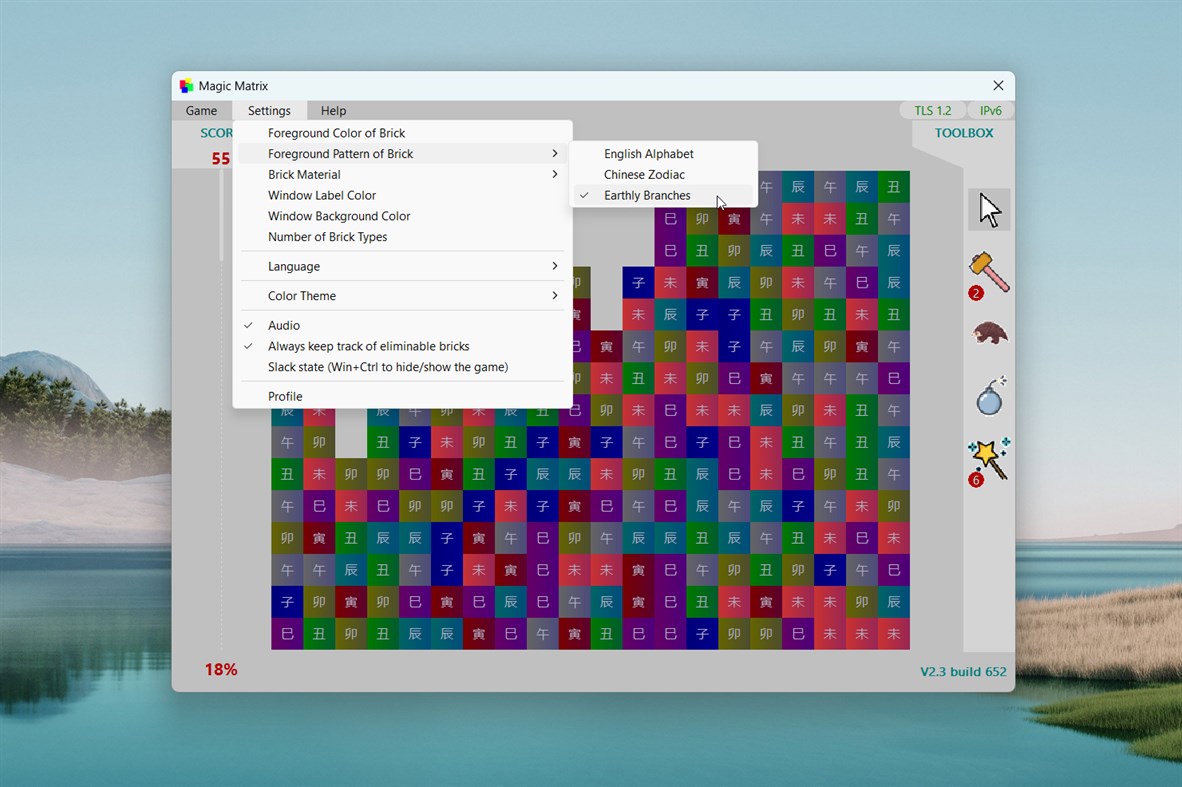Disable the Audio option
This screenshot has height=787, width=1182.
[284, 325]
